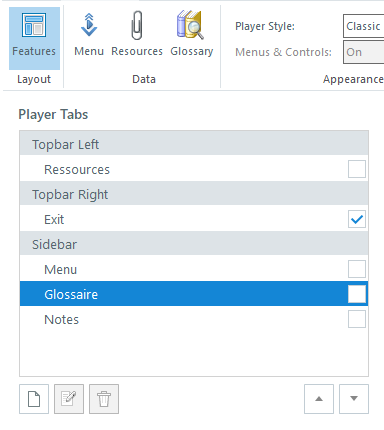Viewport: 384px width, 430px height.
Task: Tick the Notes checkbox
Action: [357, 319]
